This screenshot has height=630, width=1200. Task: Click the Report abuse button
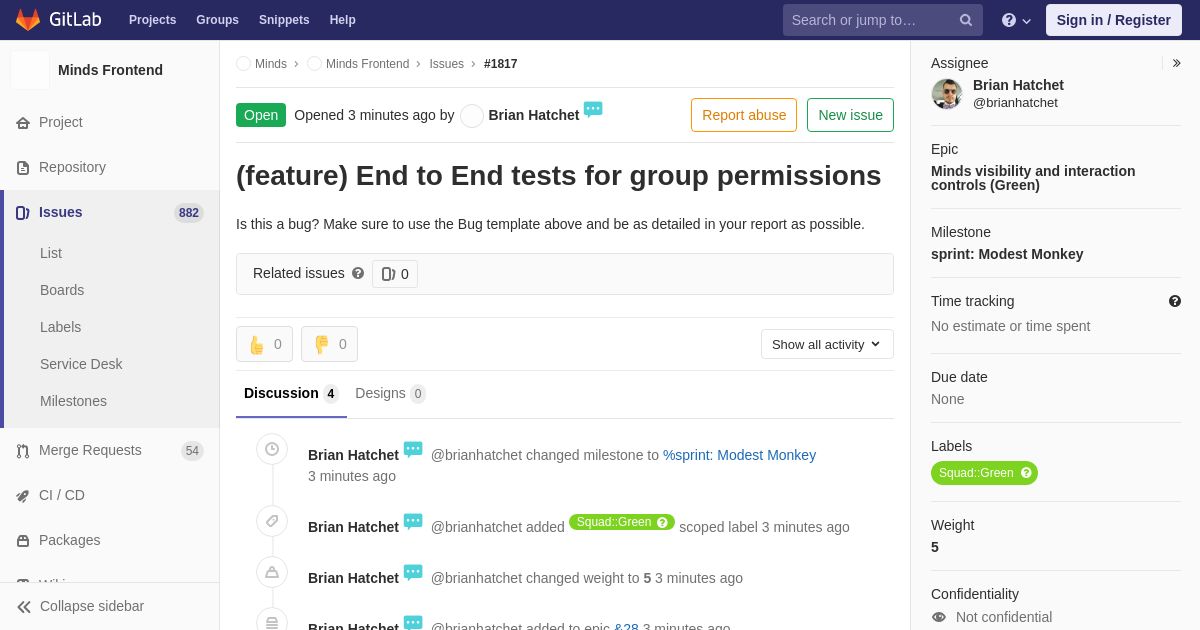(744, 115)
